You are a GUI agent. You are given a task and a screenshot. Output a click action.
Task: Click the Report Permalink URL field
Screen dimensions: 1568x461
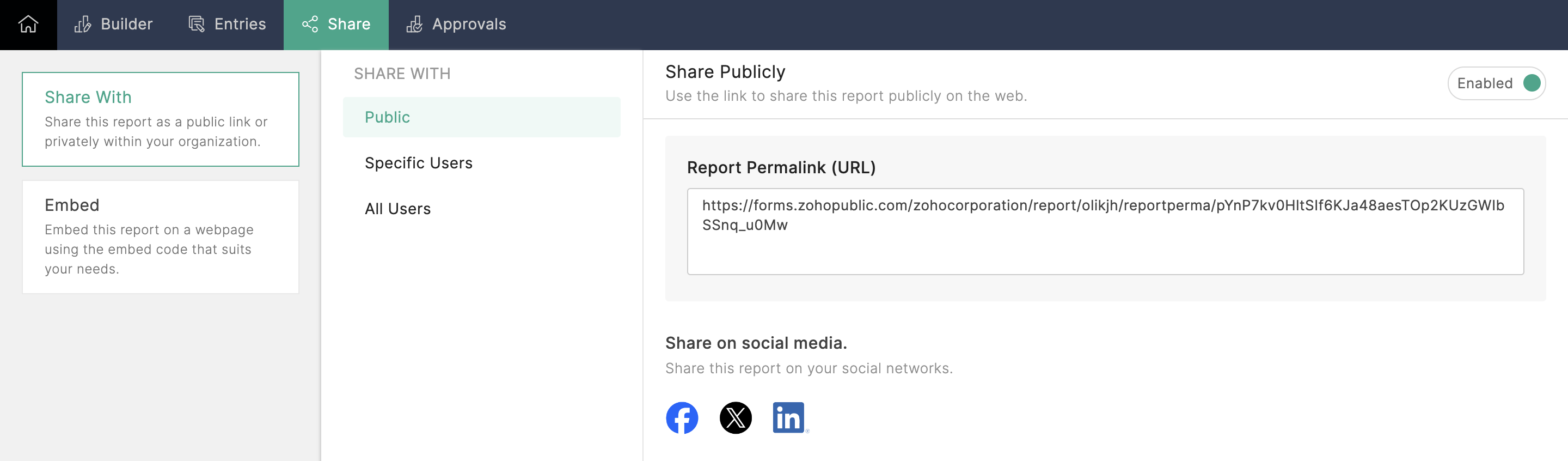1105,232
